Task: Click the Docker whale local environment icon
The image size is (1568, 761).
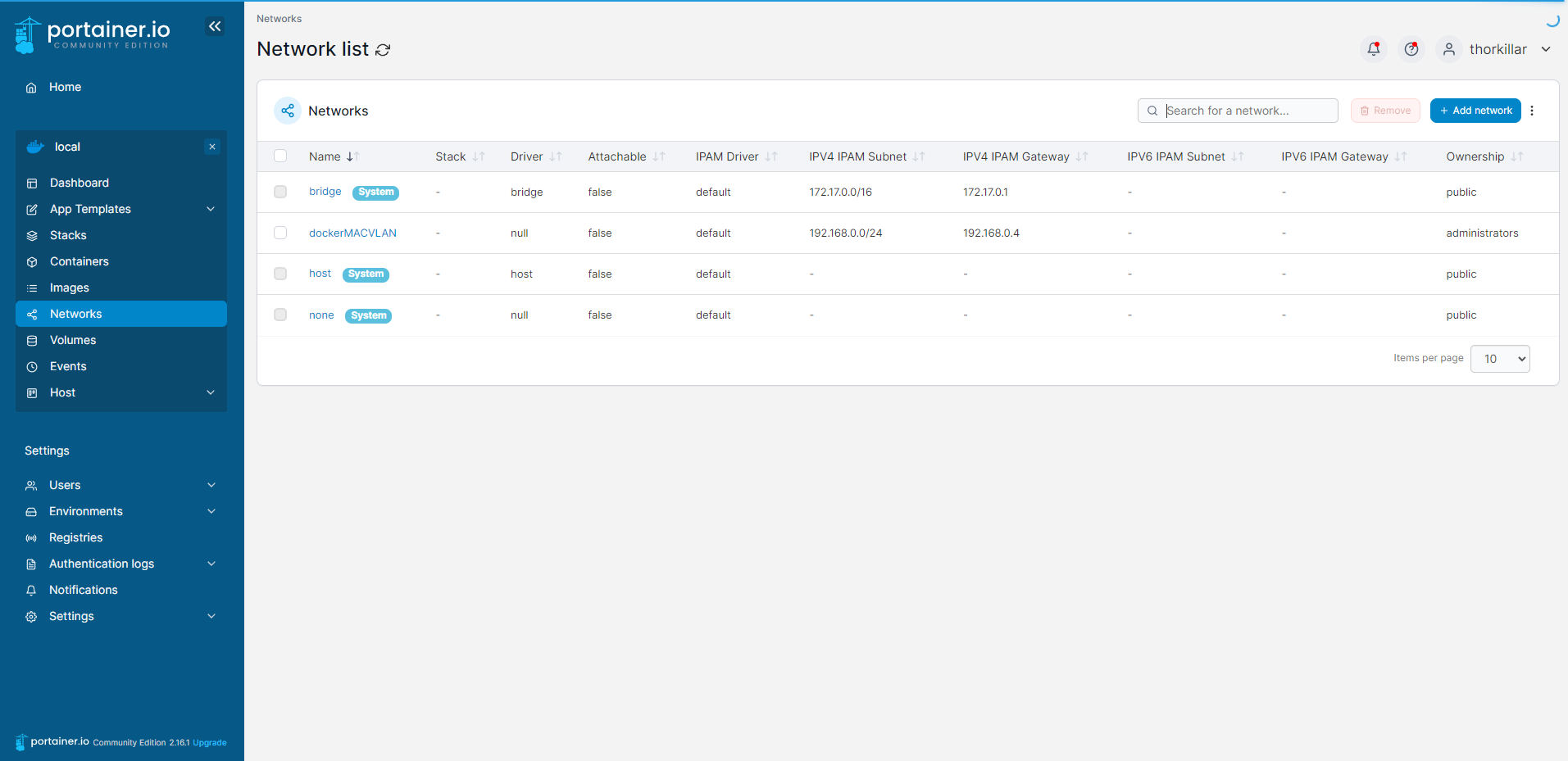Action: coord(35,147)
